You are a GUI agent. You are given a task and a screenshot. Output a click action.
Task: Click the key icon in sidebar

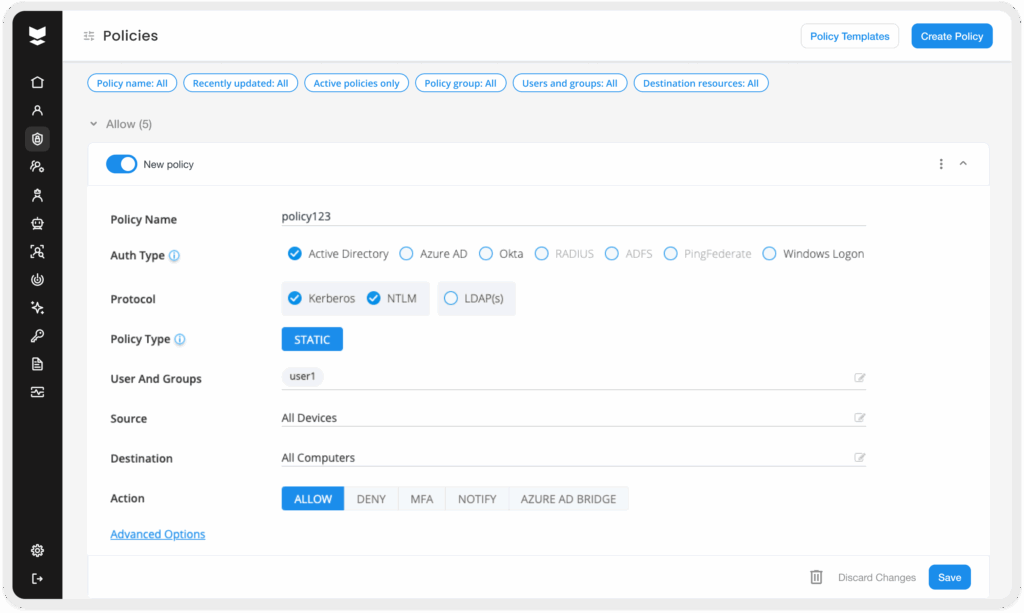coord(37,336)
